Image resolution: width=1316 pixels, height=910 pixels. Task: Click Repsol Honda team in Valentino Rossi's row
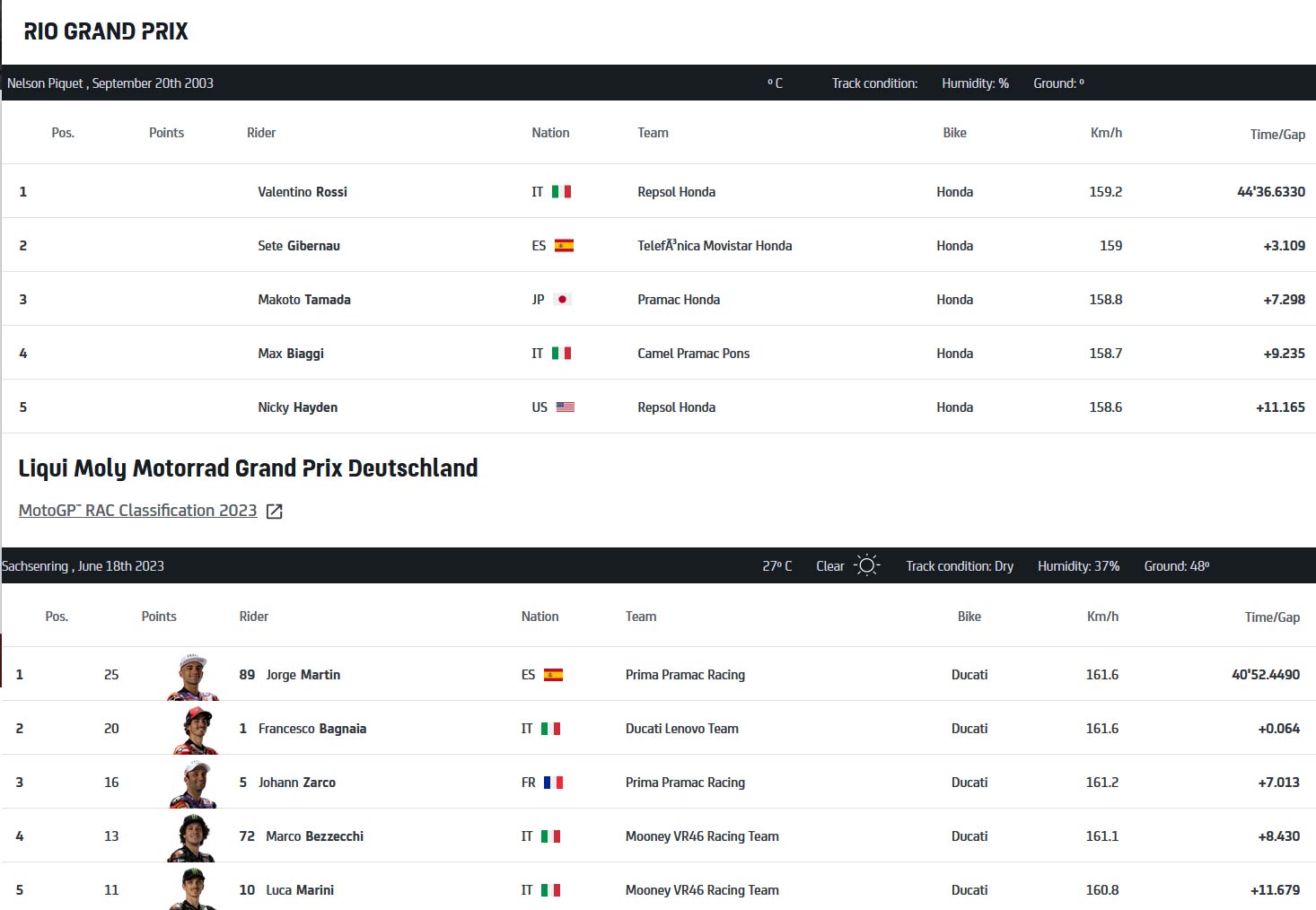pyautogui.click(x=677, y=192)
